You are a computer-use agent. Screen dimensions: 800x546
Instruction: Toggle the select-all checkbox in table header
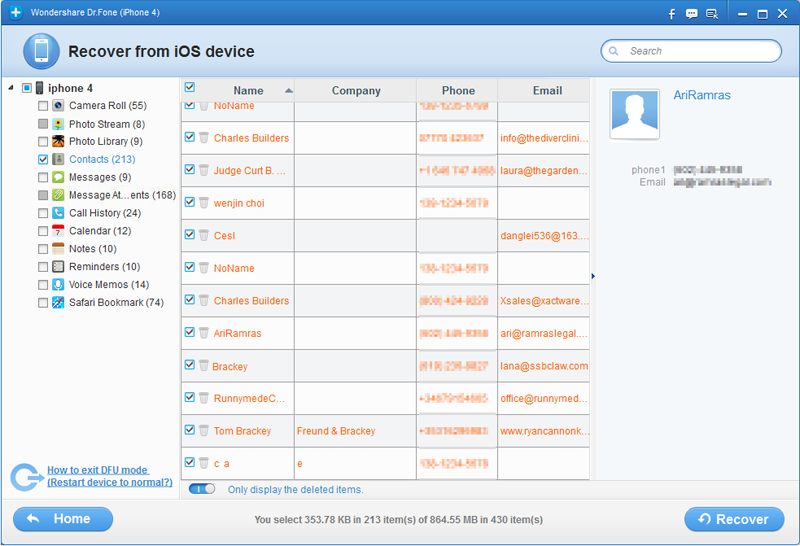(190, 88)
